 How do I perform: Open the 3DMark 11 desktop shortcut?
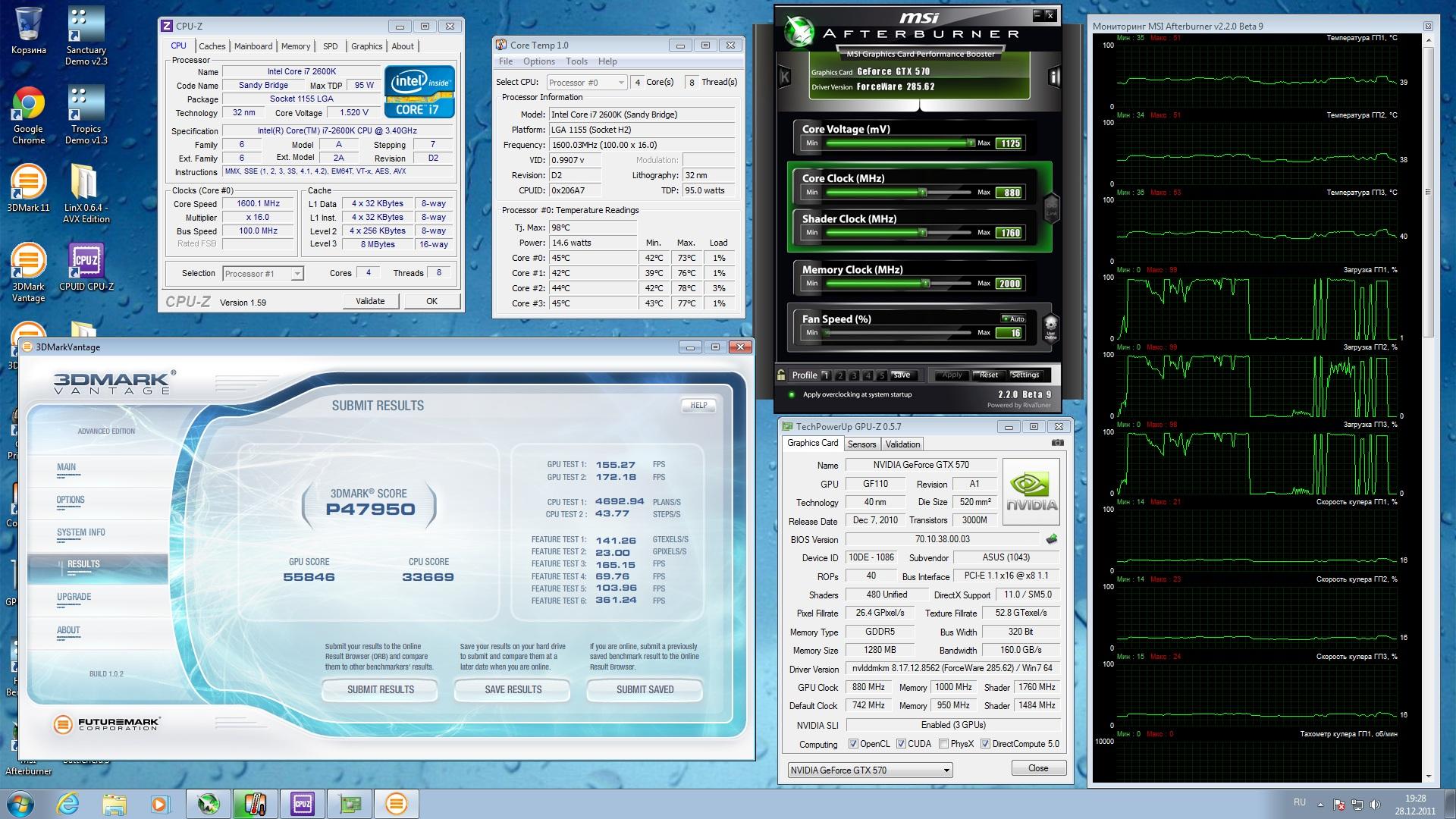(28, 189)
